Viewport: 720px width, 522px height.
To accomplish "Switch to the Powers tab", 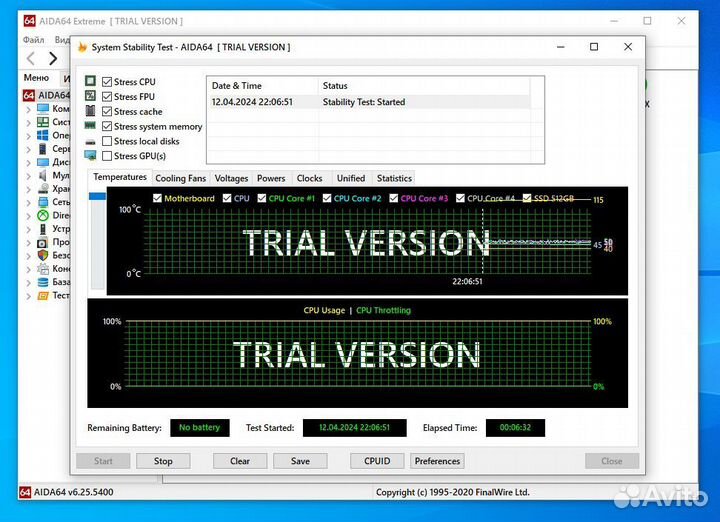I will pos(271,179).
